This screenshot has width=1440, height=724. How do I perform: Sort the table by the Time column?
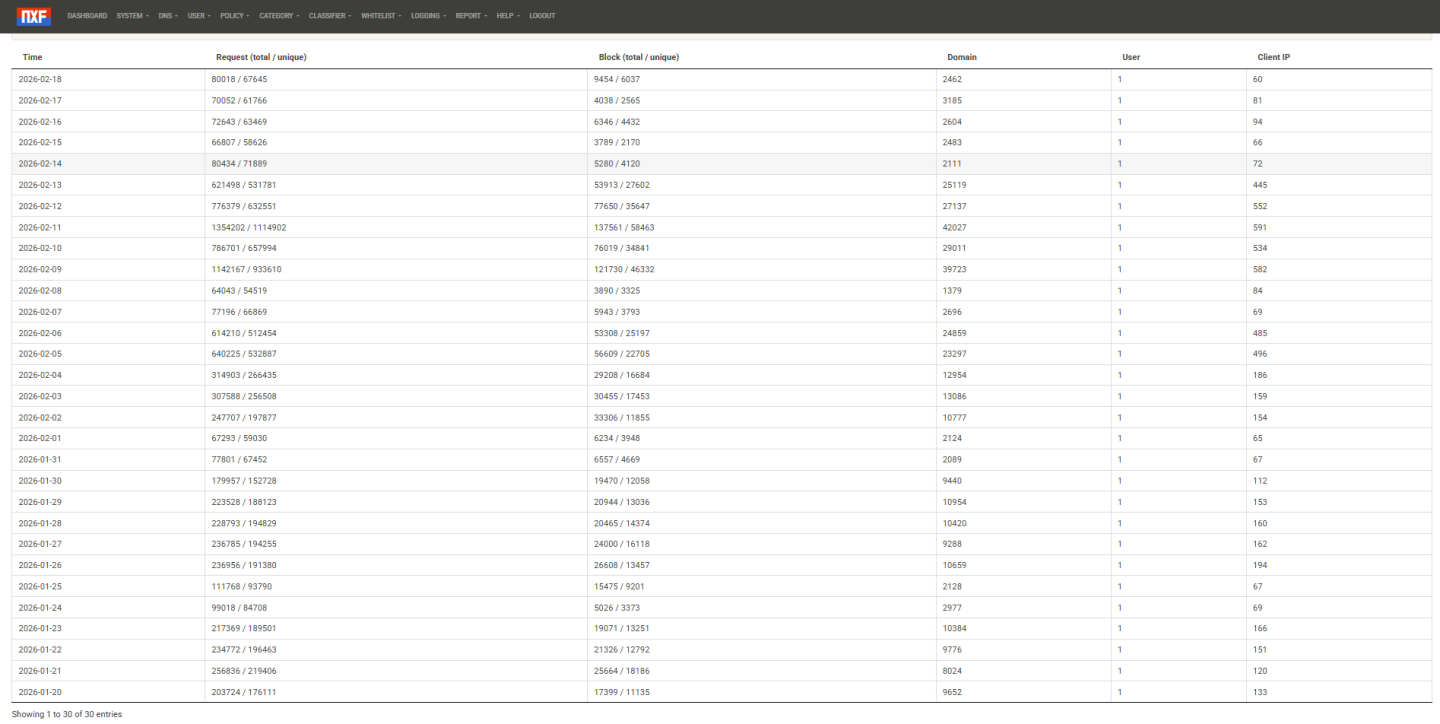(x=32, y=57)
